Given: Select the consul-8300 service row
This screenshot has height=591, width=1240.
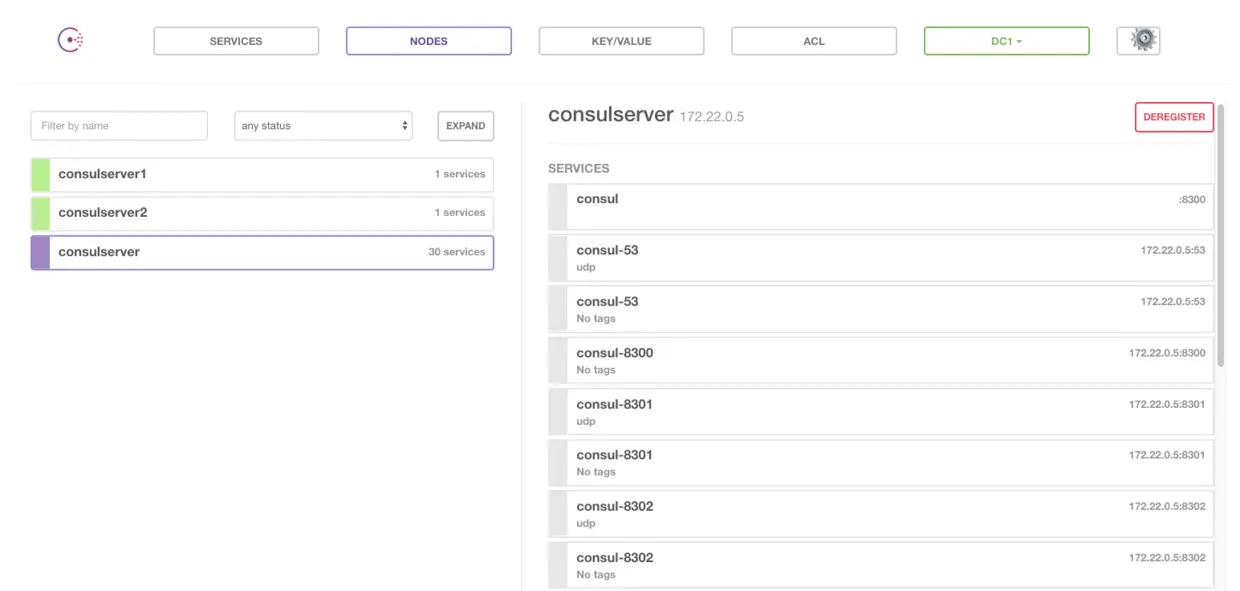Looking at the screenshot, I should [880, 360].
